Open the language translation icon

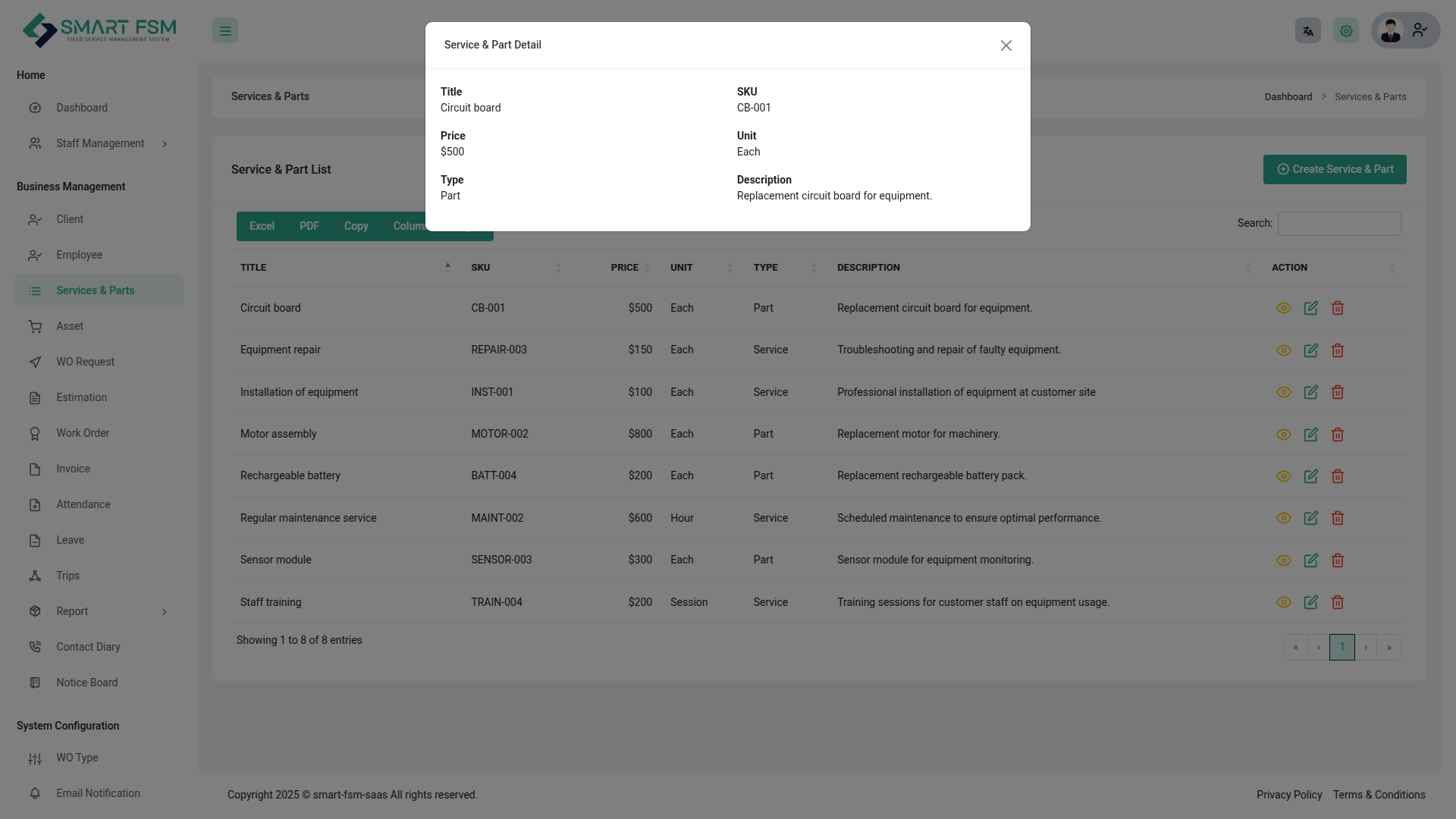pos(1307,31)
